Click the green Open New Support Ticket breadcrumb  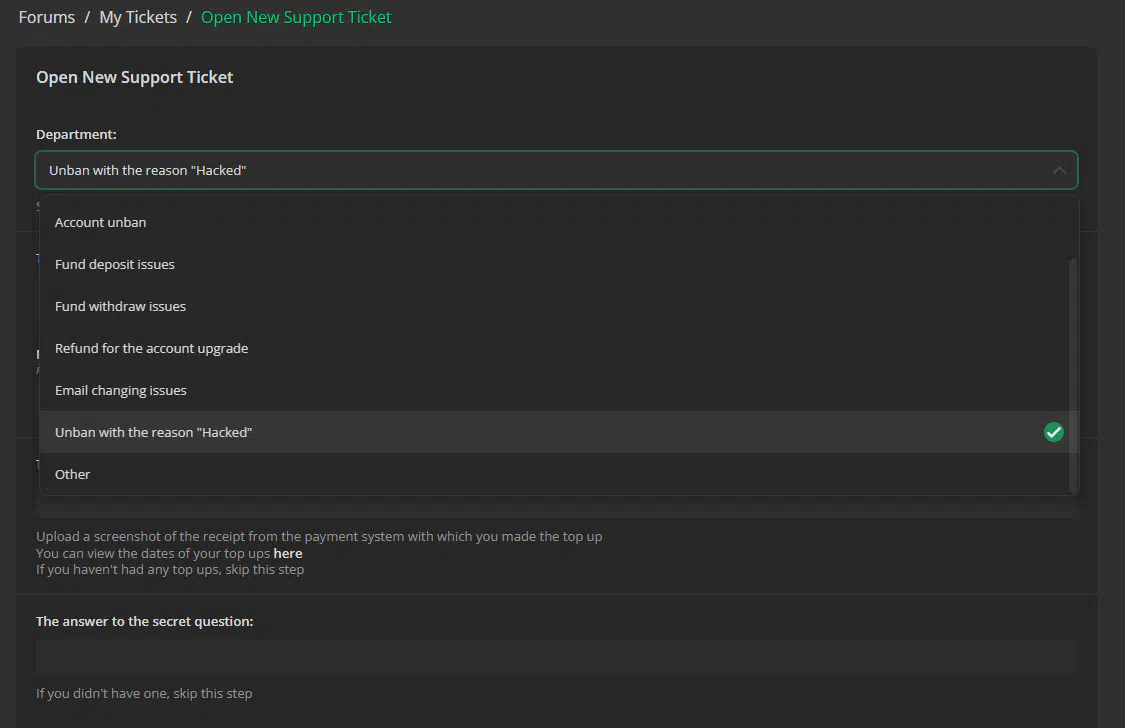click(296, 17)
